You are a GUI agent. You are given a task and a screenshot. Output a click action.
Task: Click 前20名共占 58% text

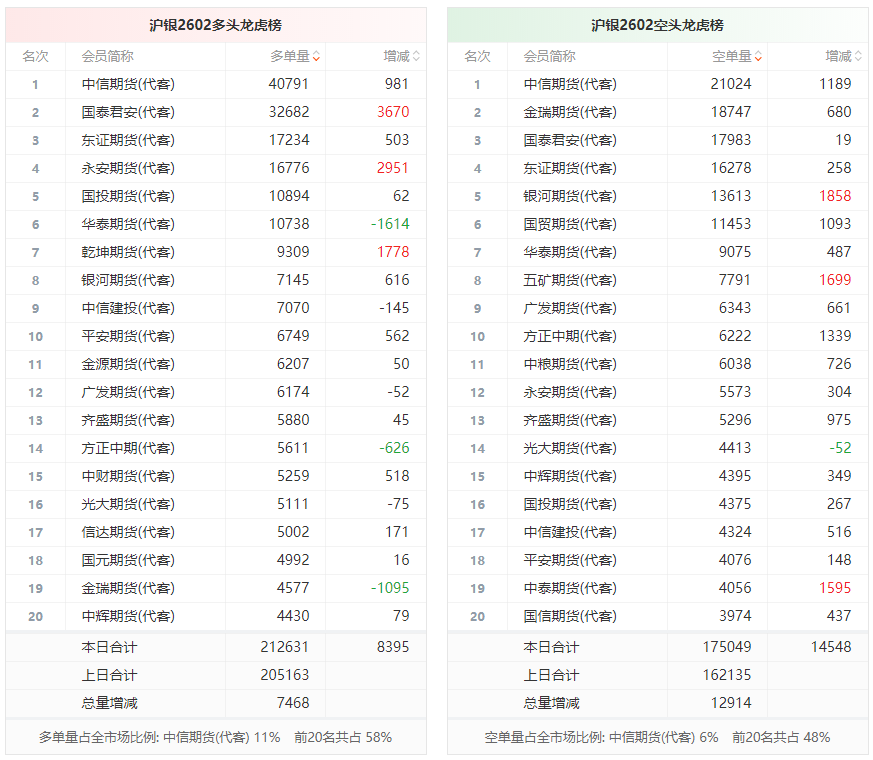click(343, 738)
